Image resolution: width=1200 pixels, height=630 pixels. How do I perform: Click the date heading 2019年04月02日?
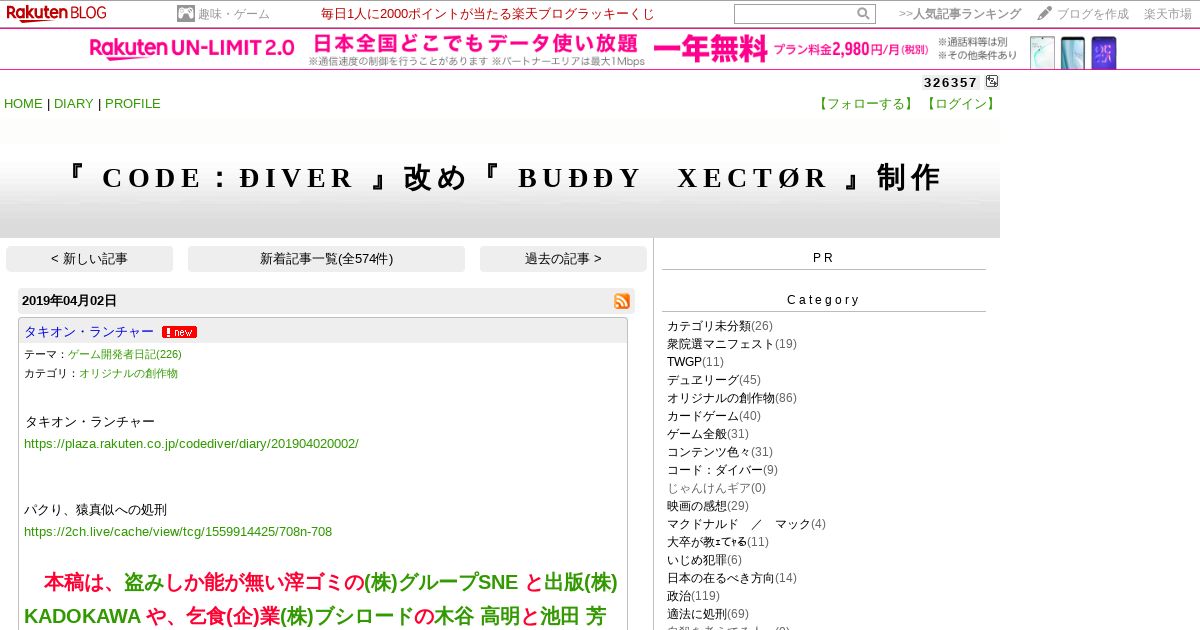pos(69,301)
